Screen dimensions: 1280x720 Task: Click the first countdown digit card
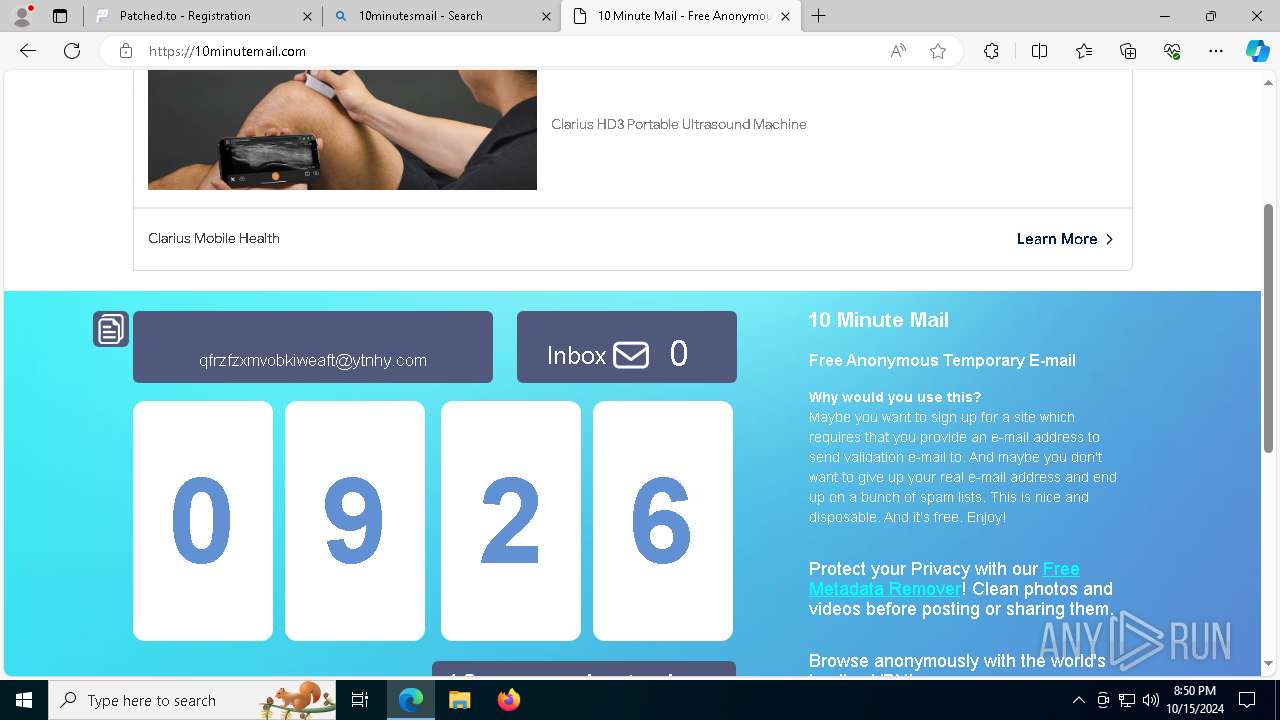point(203,521)
